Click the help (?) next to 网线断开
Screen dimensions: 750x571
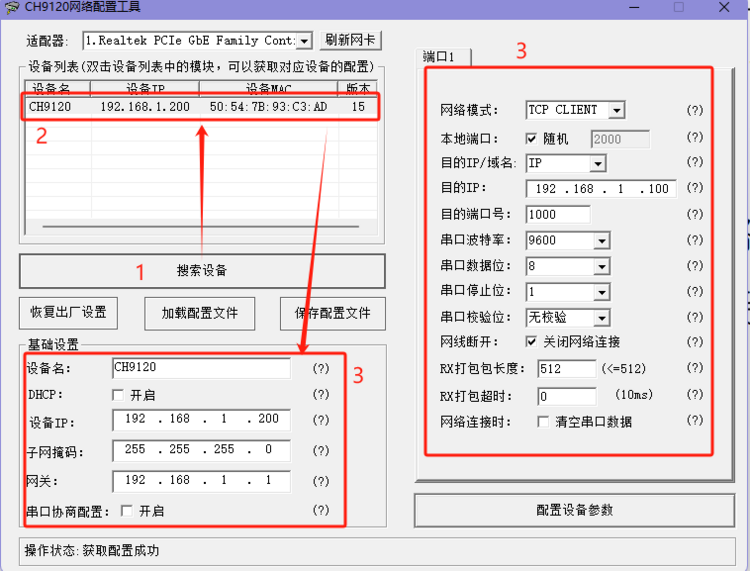pyautogui.click(x=695, y=341)
